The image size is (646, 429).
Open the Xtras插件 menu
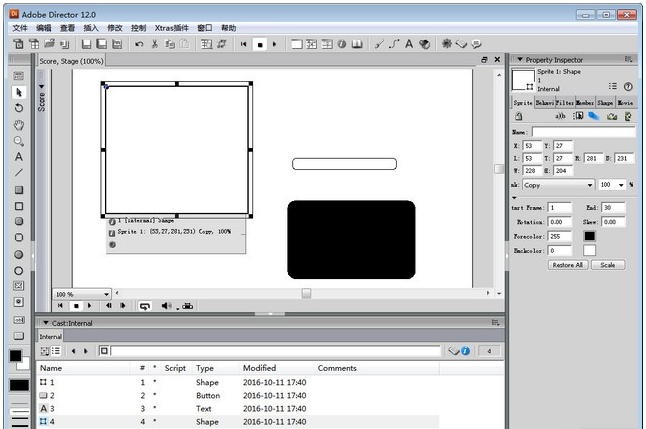171,28
